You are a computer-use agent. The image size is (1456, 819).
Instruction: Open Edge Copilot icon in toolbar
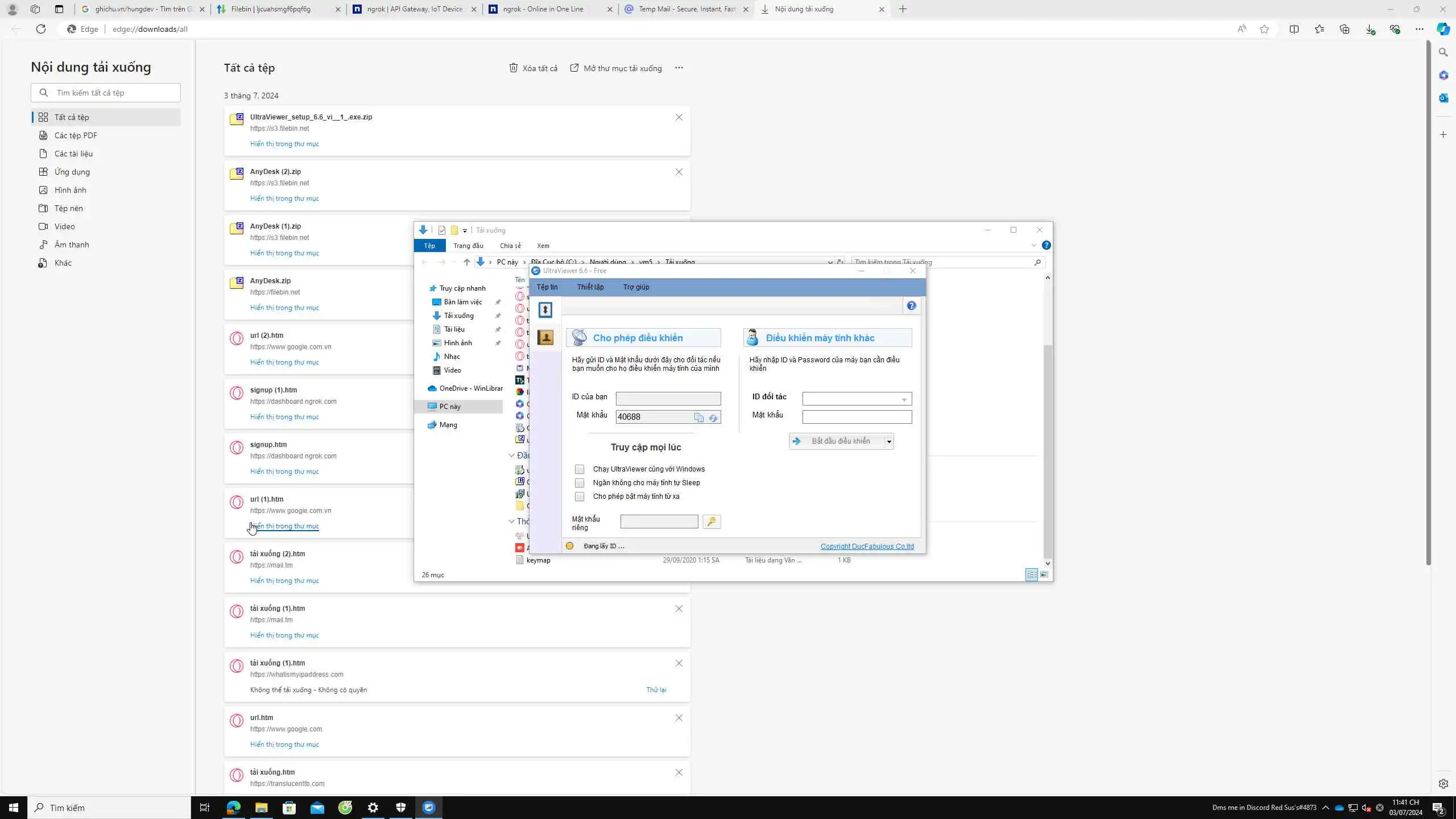tap(1443, 29)
